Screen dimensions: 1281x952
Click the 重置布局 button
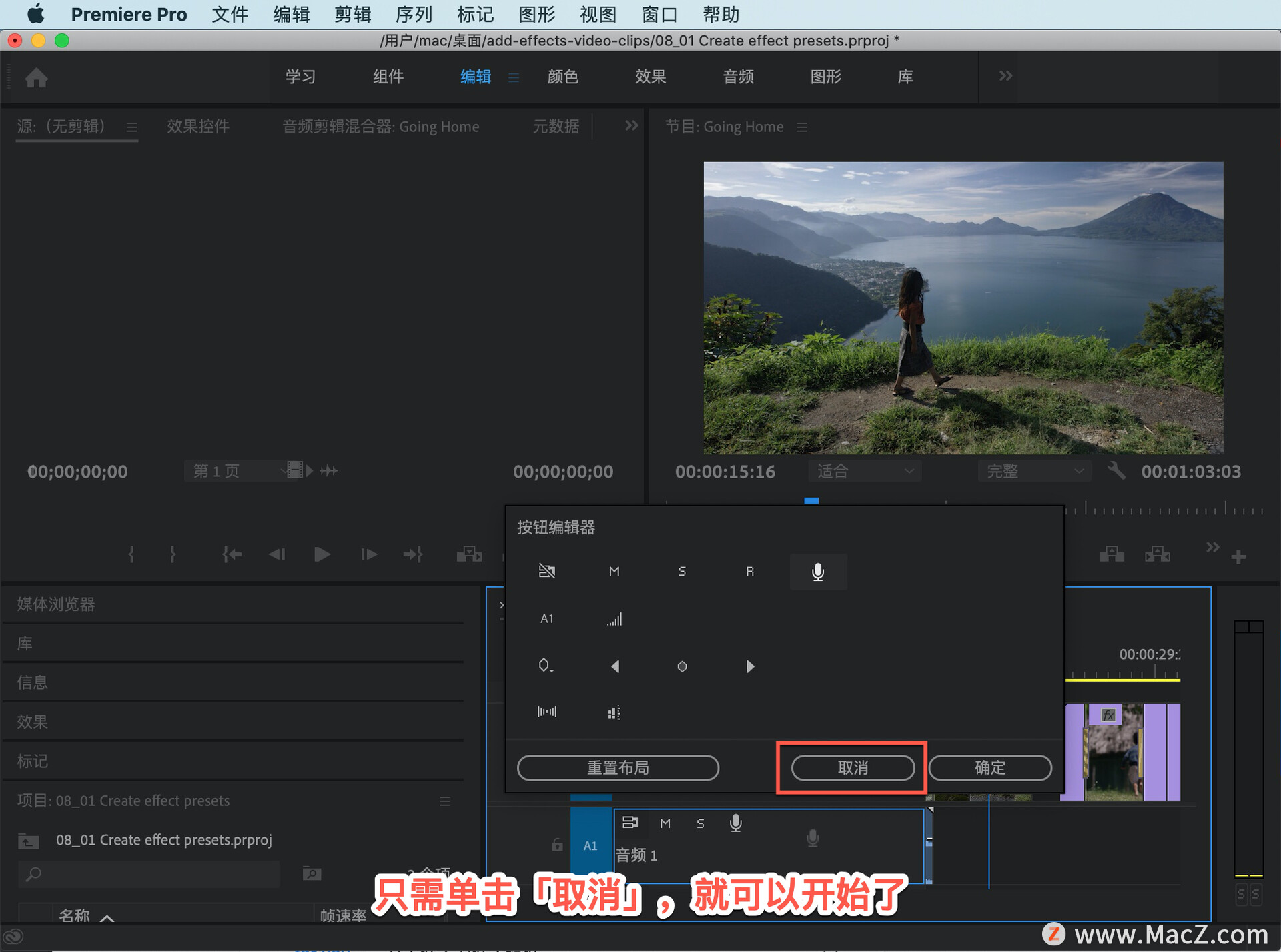click(x=618, y=767)
